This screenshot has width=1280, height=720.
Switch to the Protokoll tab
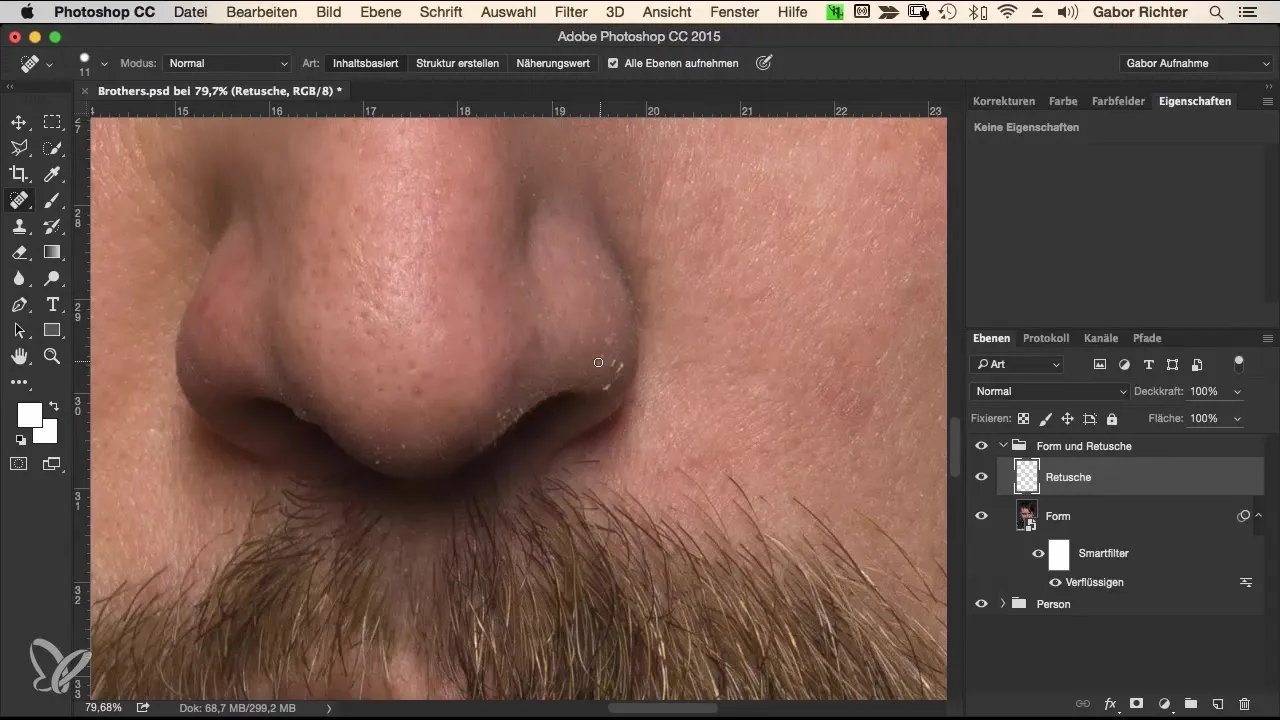pos(1046,338)
